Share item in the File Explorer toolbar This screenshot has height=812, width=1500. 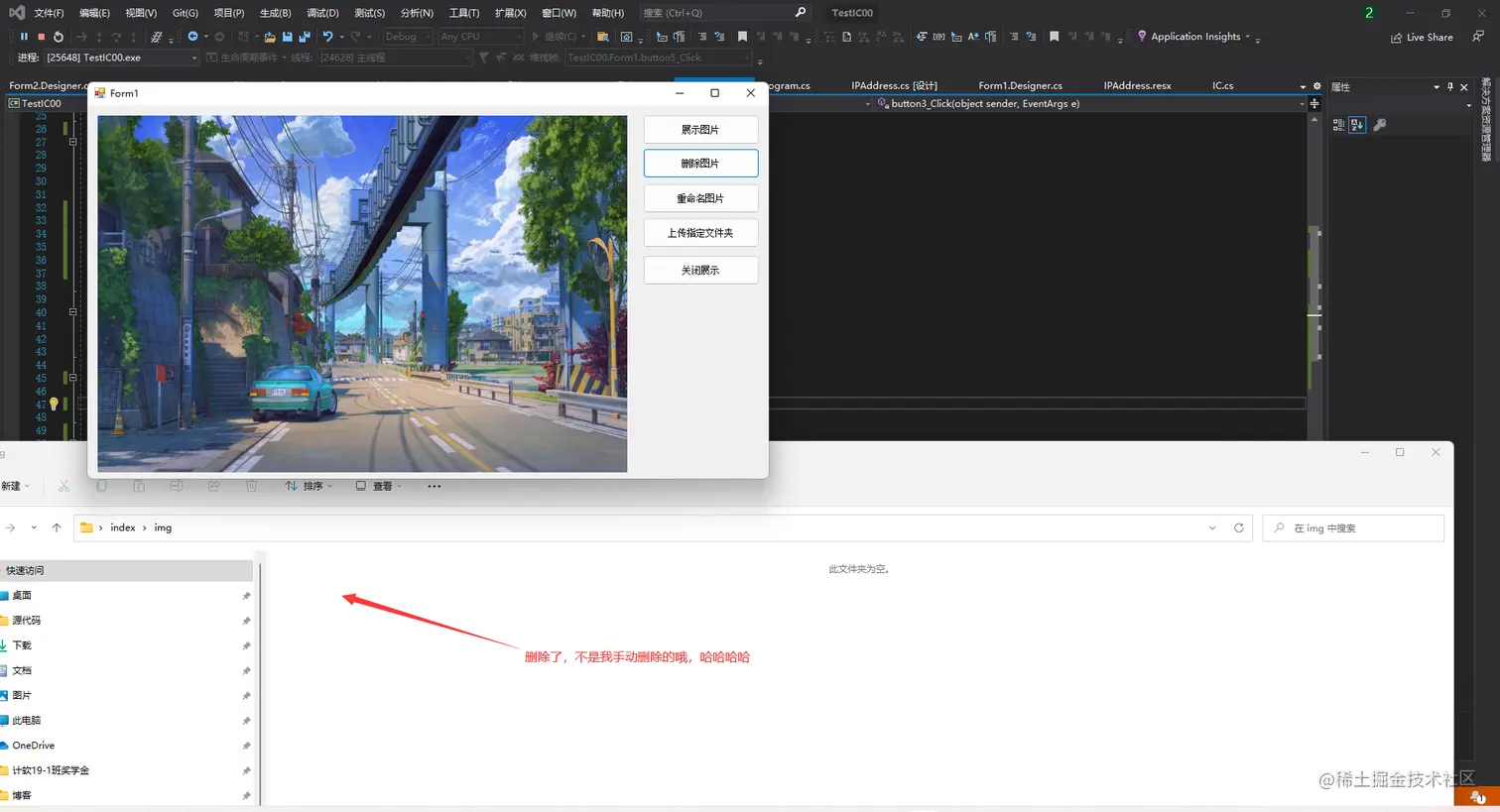214,486
